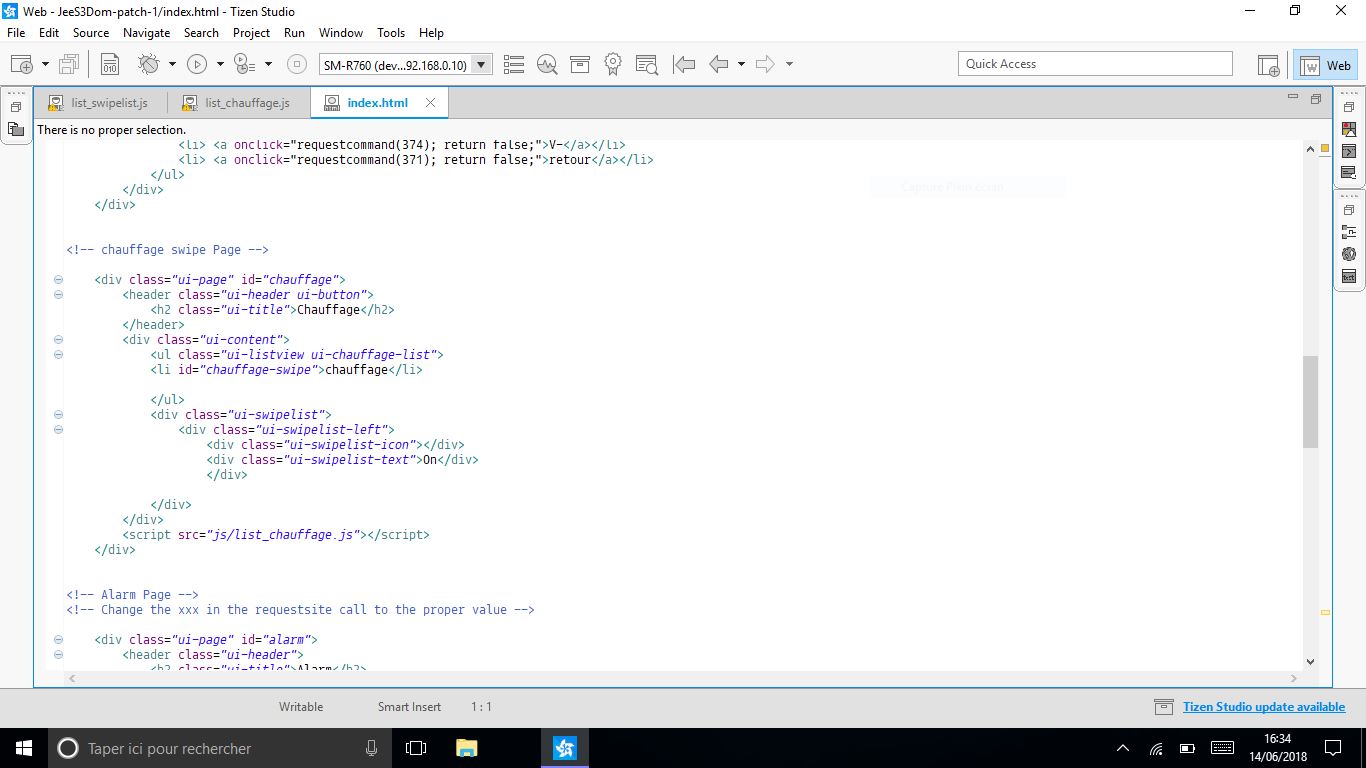Collapse the ui-swipelist div fold
The width and height of the screenshot is (1366, 768).
tap(58, 415)
